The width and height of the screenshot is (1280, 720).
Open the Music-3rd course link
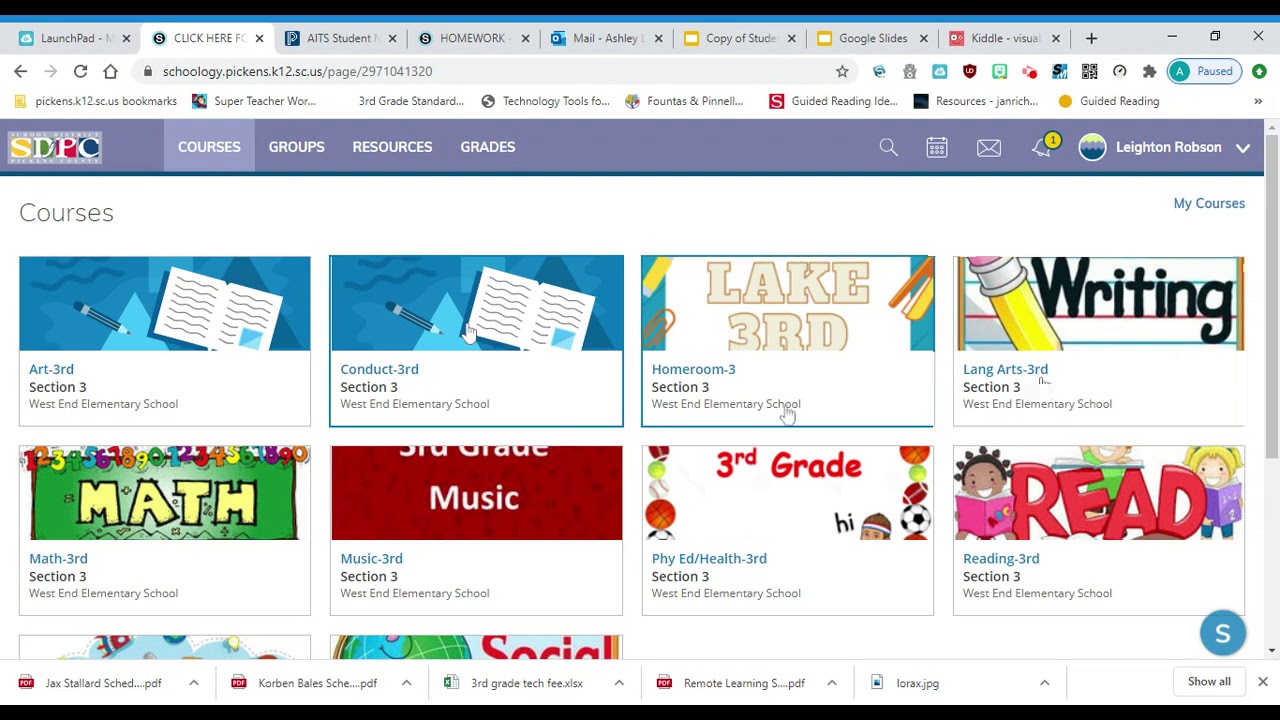point(371,559)
